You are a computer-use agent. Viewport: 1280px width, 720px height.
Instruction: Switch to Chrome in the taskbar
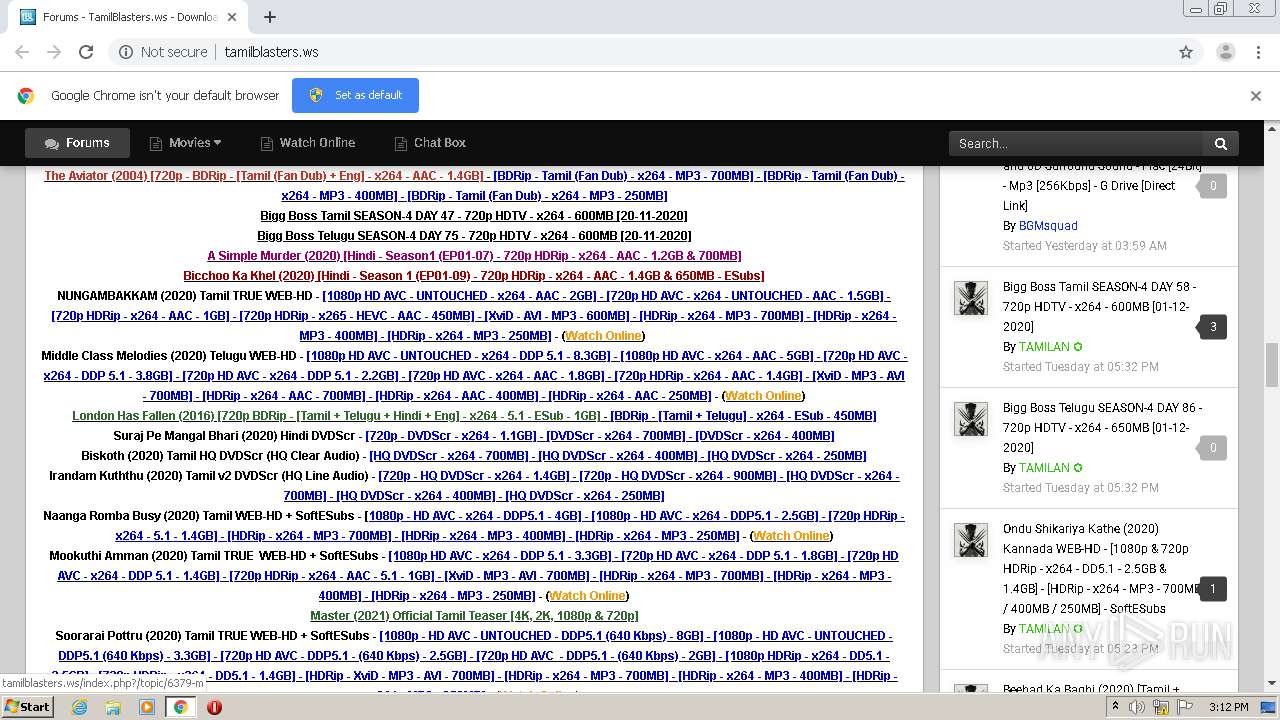click(180, 706)
